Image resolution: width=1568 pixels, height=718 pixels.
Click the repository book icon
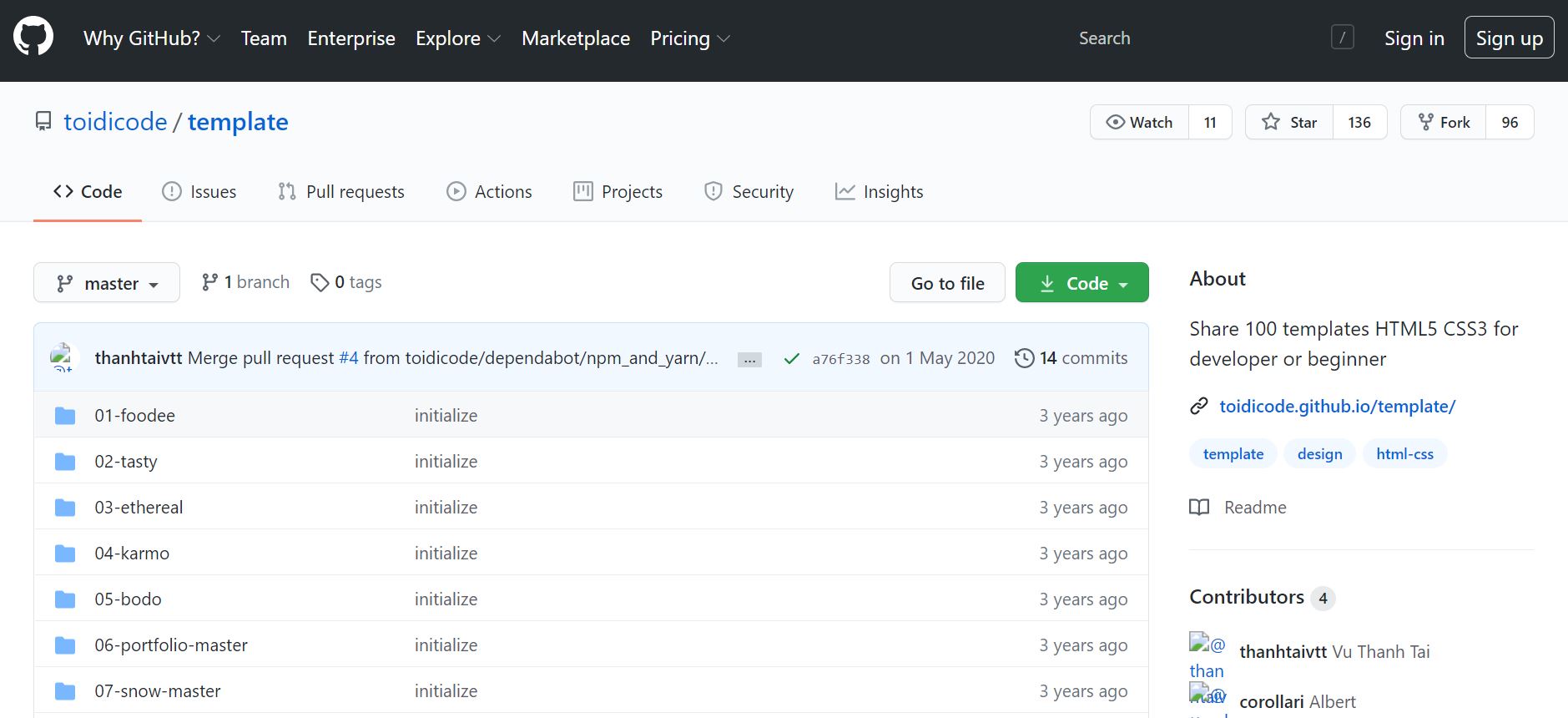(43, 122)
